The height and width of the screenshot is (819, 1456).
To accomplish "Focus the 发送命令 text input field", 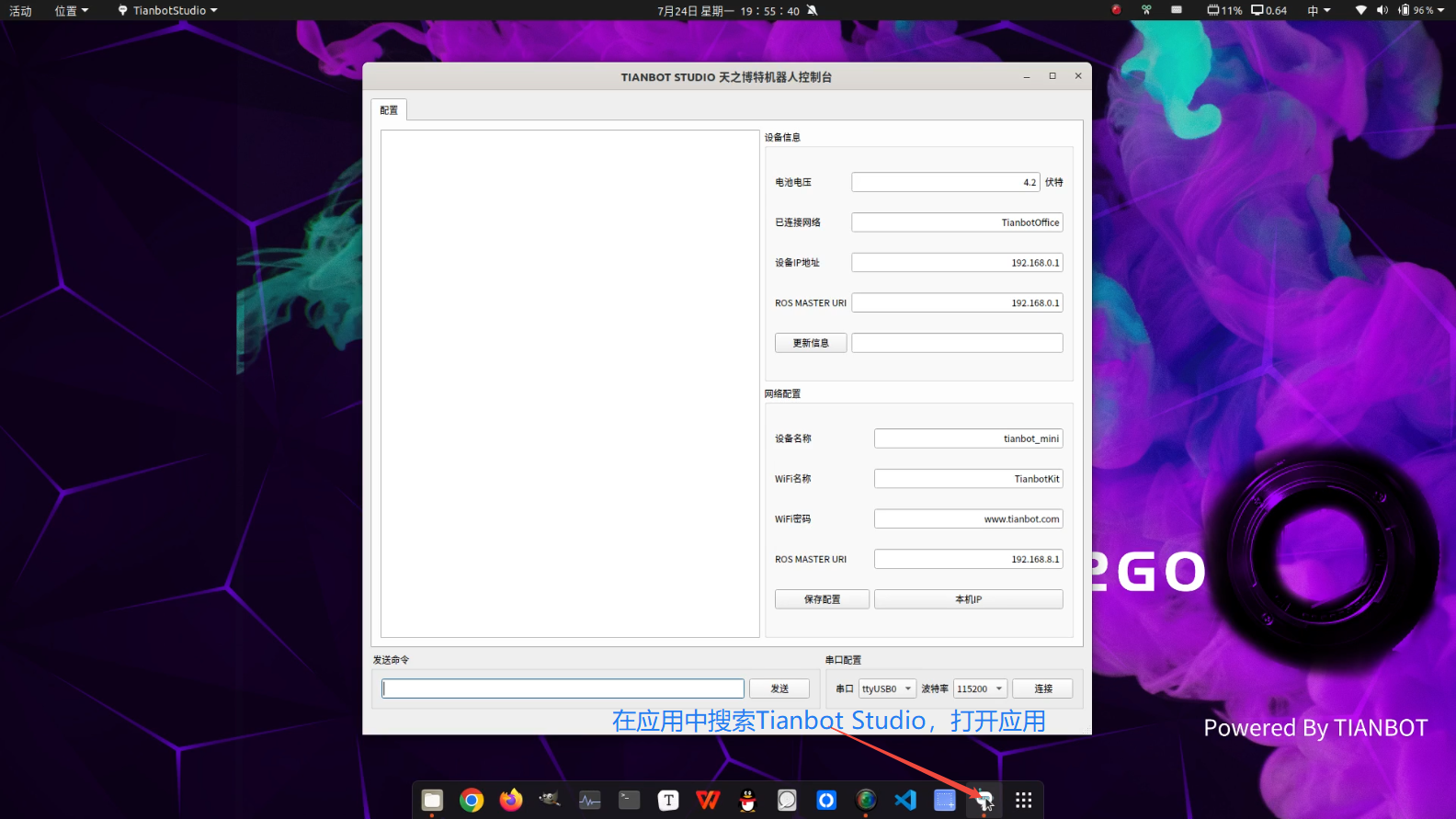I will pyautogui.click(x=563, y=688).
